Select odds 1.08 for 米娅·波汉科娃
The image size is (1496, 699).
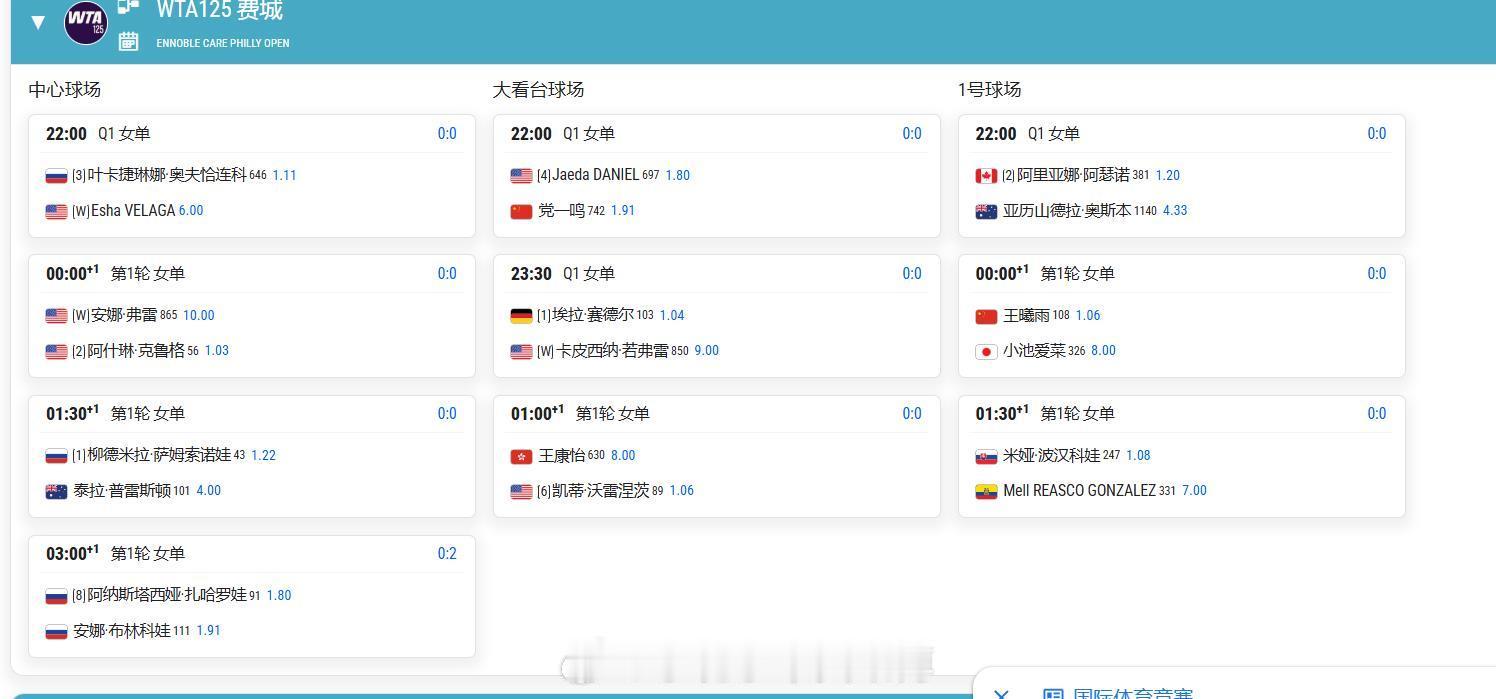click(1138, 455)
